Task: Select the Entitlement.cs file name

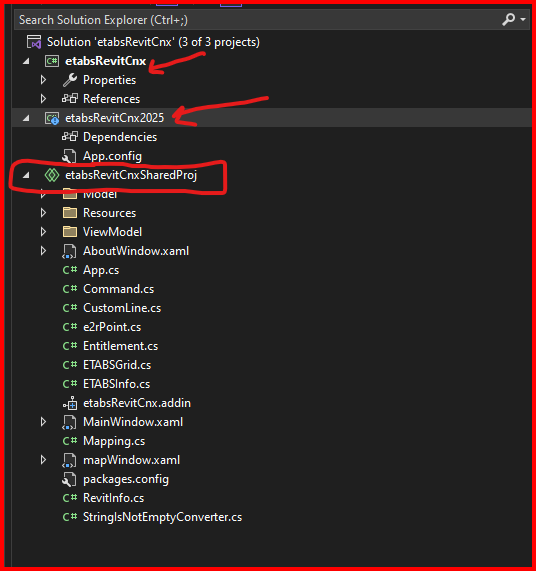Action: (121, 346)
